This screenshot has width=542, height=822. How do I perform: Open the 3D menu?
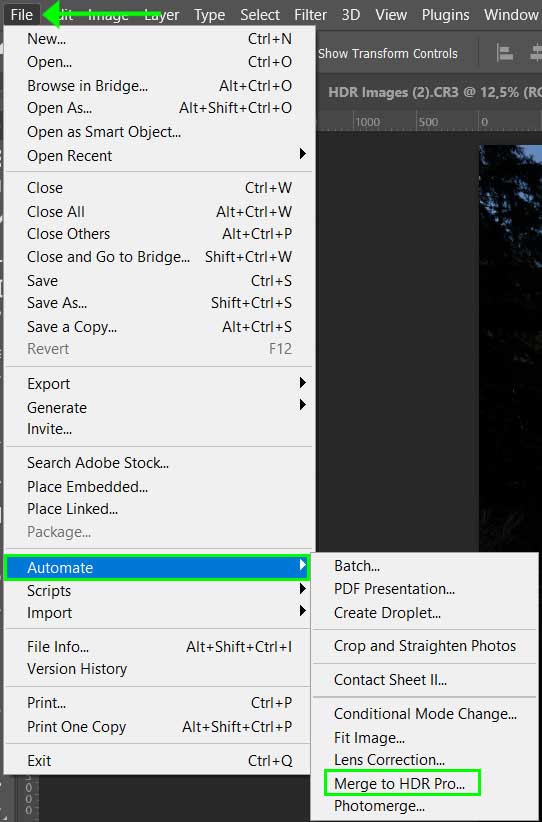[x=351, y=15]
